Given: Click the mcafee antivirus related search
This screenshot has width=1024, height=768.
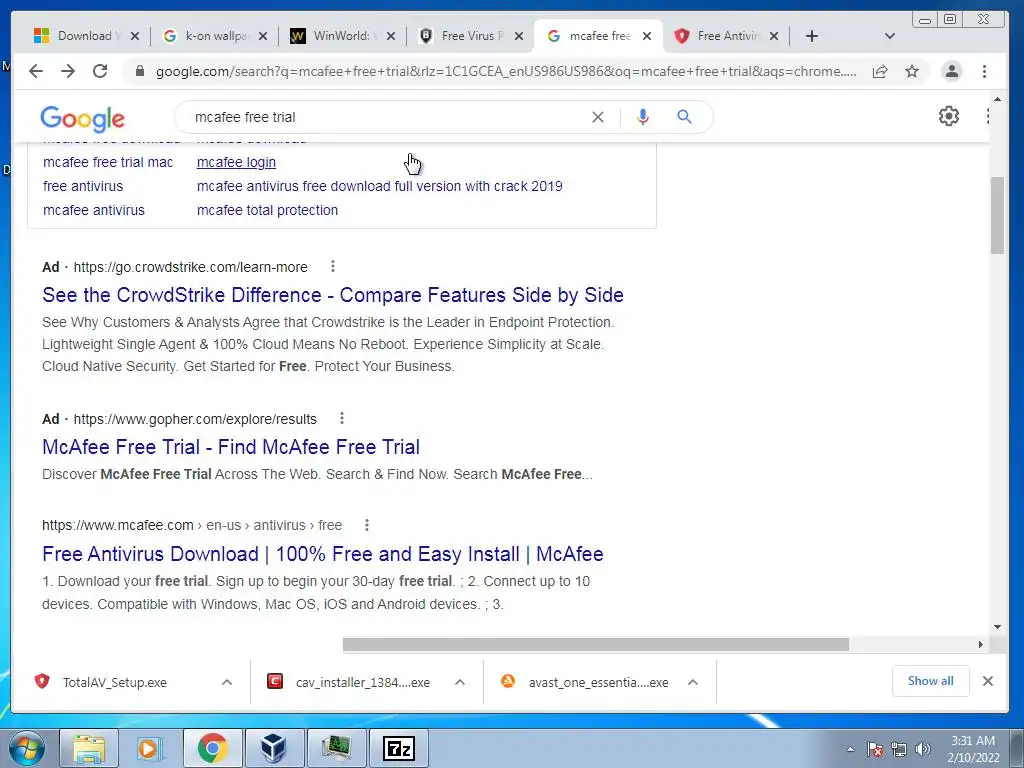Looking at the screenshot, I should click(93, 210).
